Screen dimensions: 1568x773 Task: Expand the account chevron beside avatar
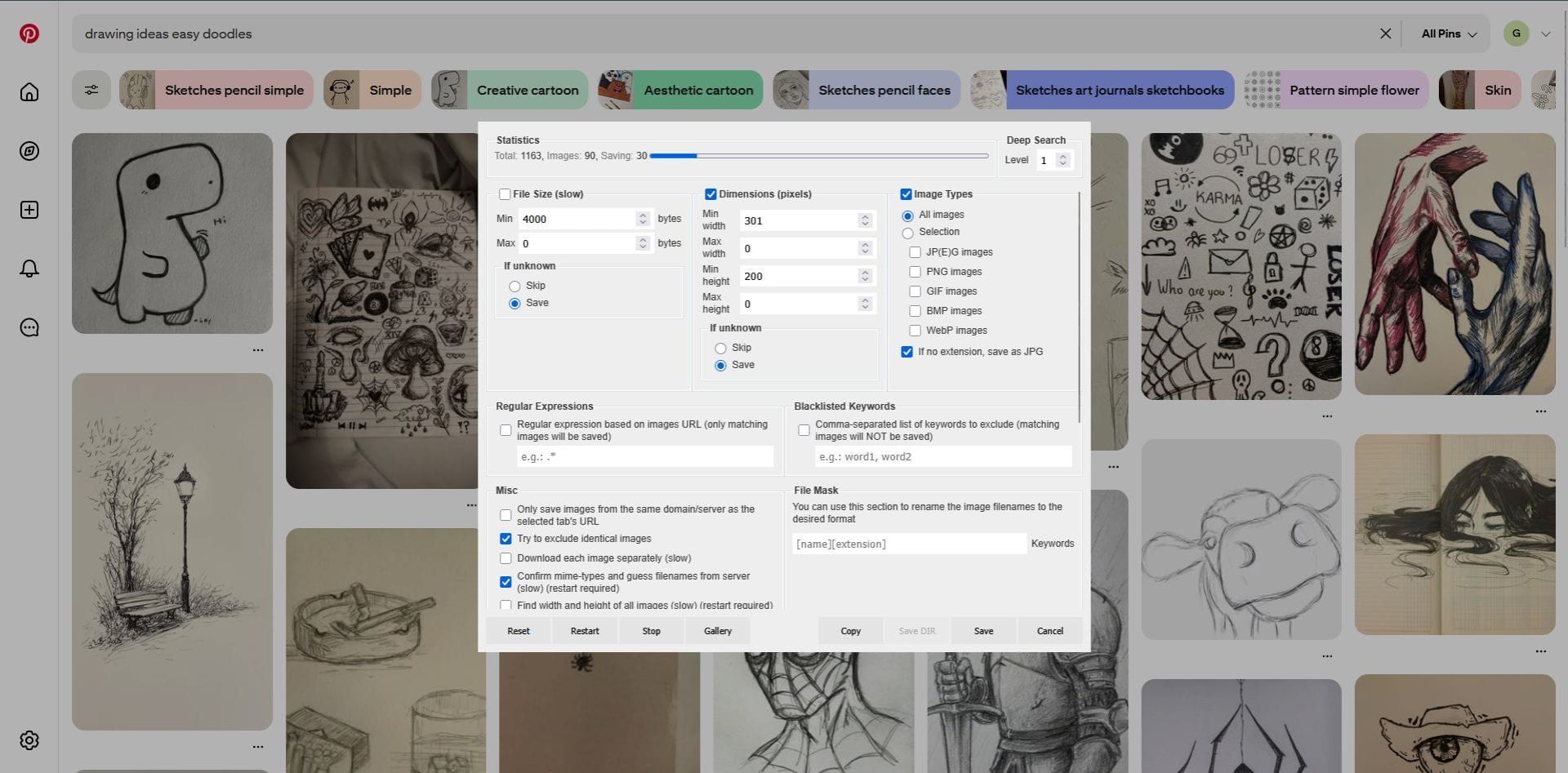tap(1545, 33)
